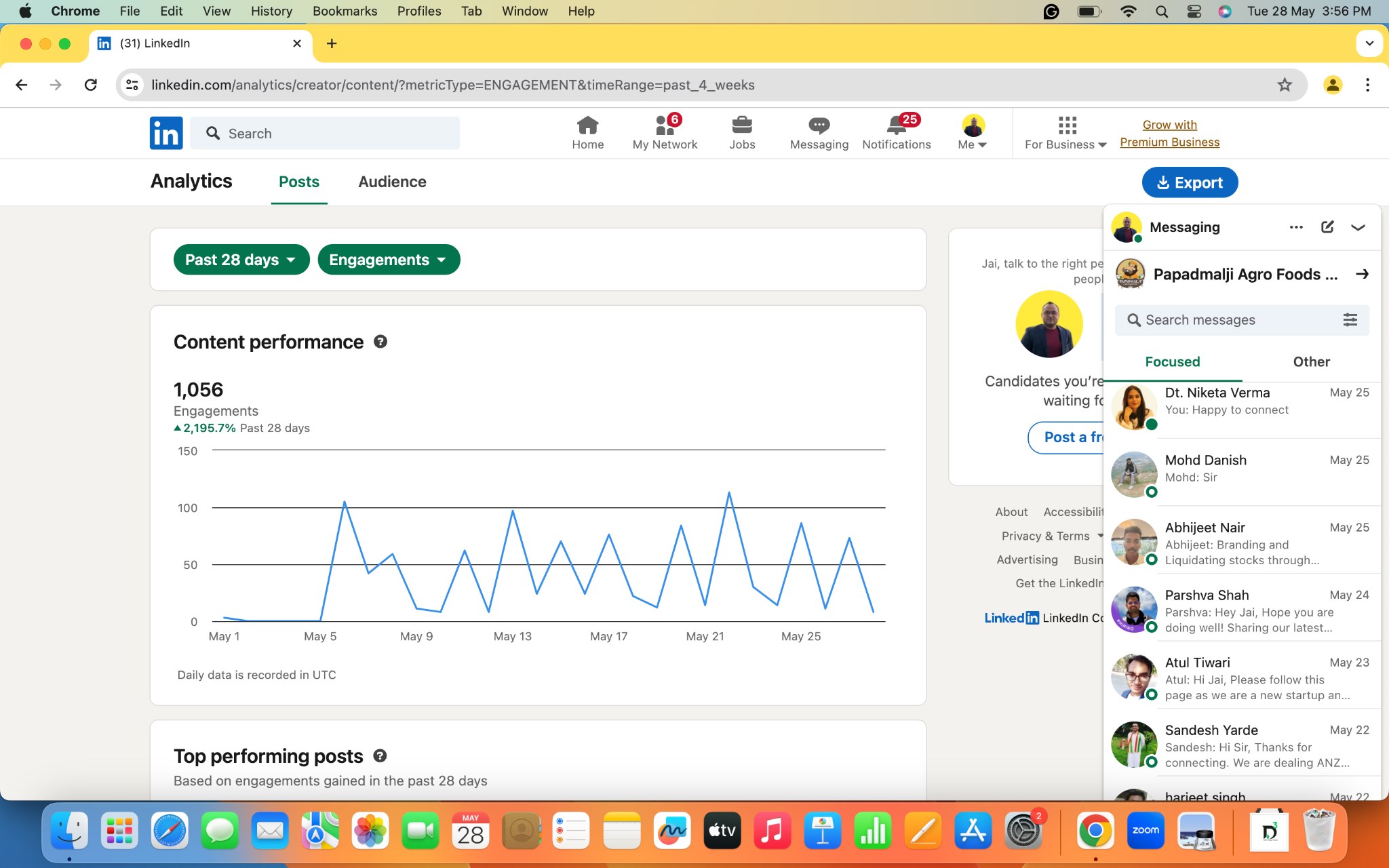The width and height of the screenshot is (1389, 868).
Task: Open LinkedIn Home icon
Action: pyautogui.click(x=587, y=133)
